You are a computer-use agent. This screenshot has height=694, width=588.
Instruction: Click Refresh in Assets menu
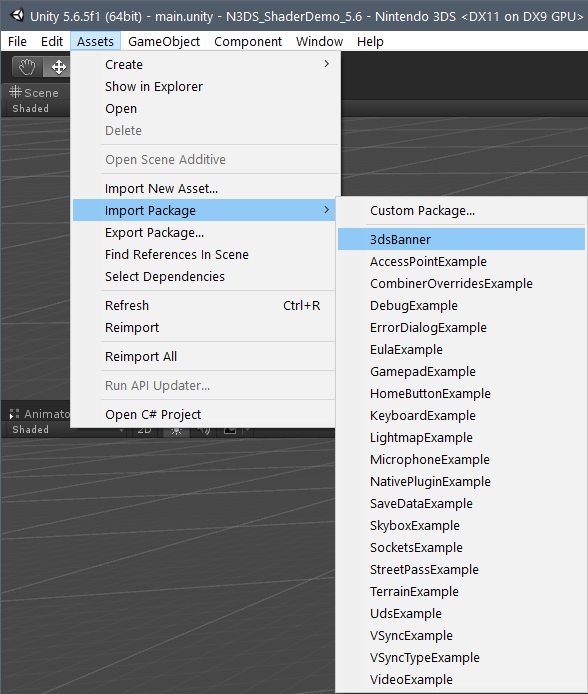click(205, 306)
